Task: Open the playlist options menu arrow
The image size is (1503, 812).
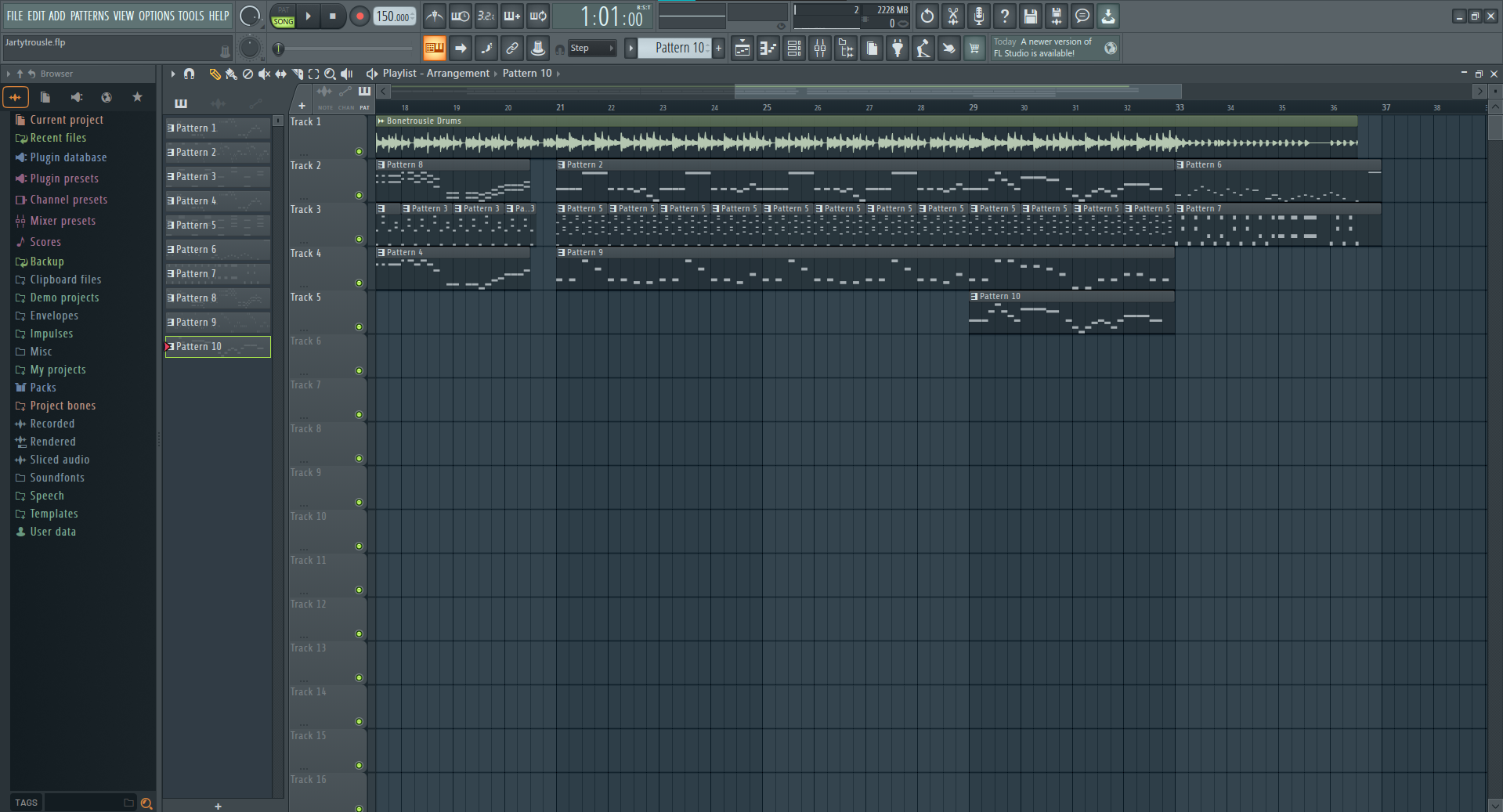Action: [x=173, y=74]
